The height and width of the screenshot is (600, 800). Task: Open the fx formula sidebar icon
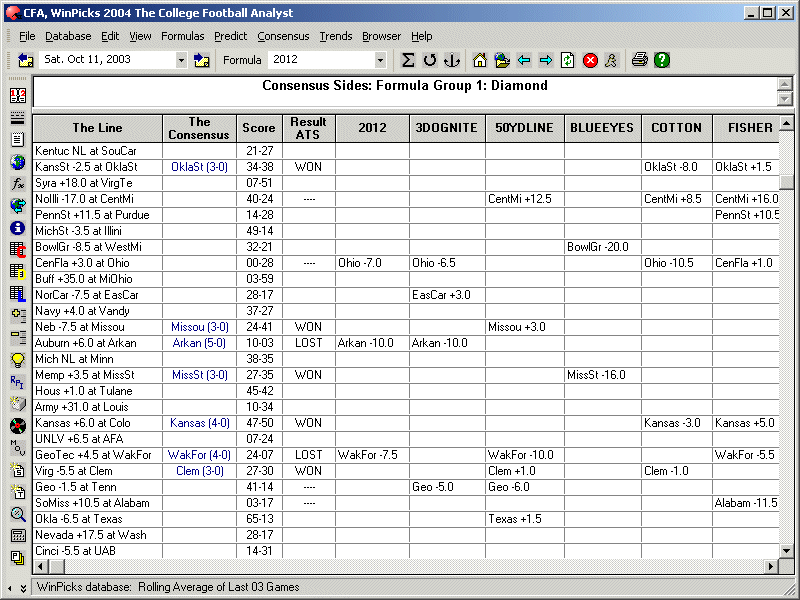pyautogui.click(x=18, y=184)
